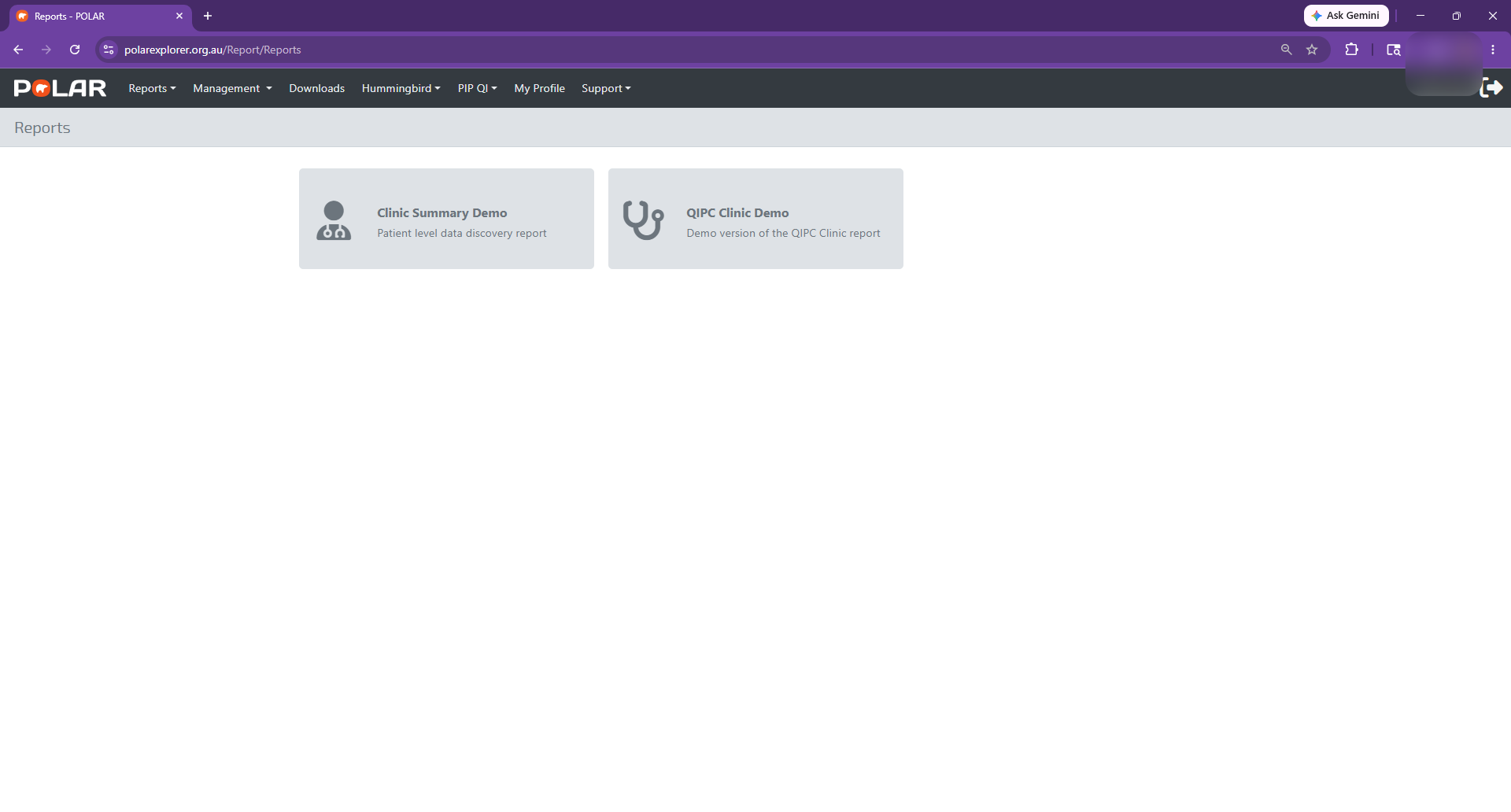Click the doctor icon on Clinic Summary card
This screenshot has width=1511, height=812.
[334, 220]
